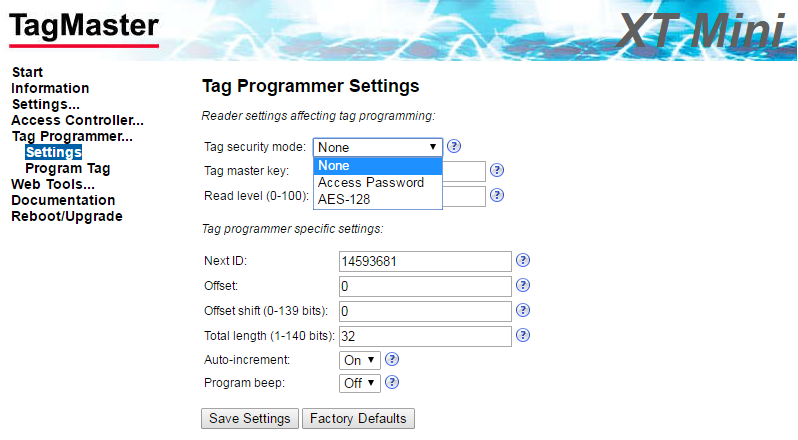Open the Auto-increment On dropdown

[x=360, y=360]
